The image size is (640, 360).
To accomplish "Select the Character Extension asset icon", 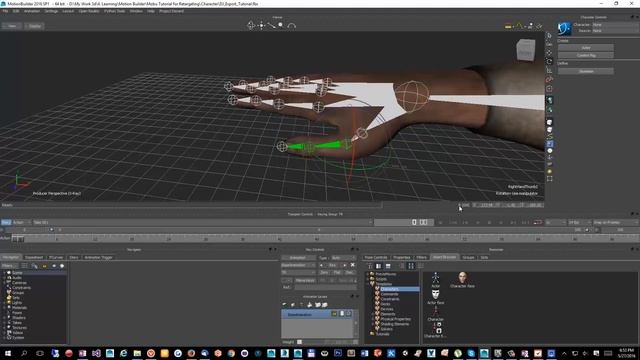I will (436, 330).
